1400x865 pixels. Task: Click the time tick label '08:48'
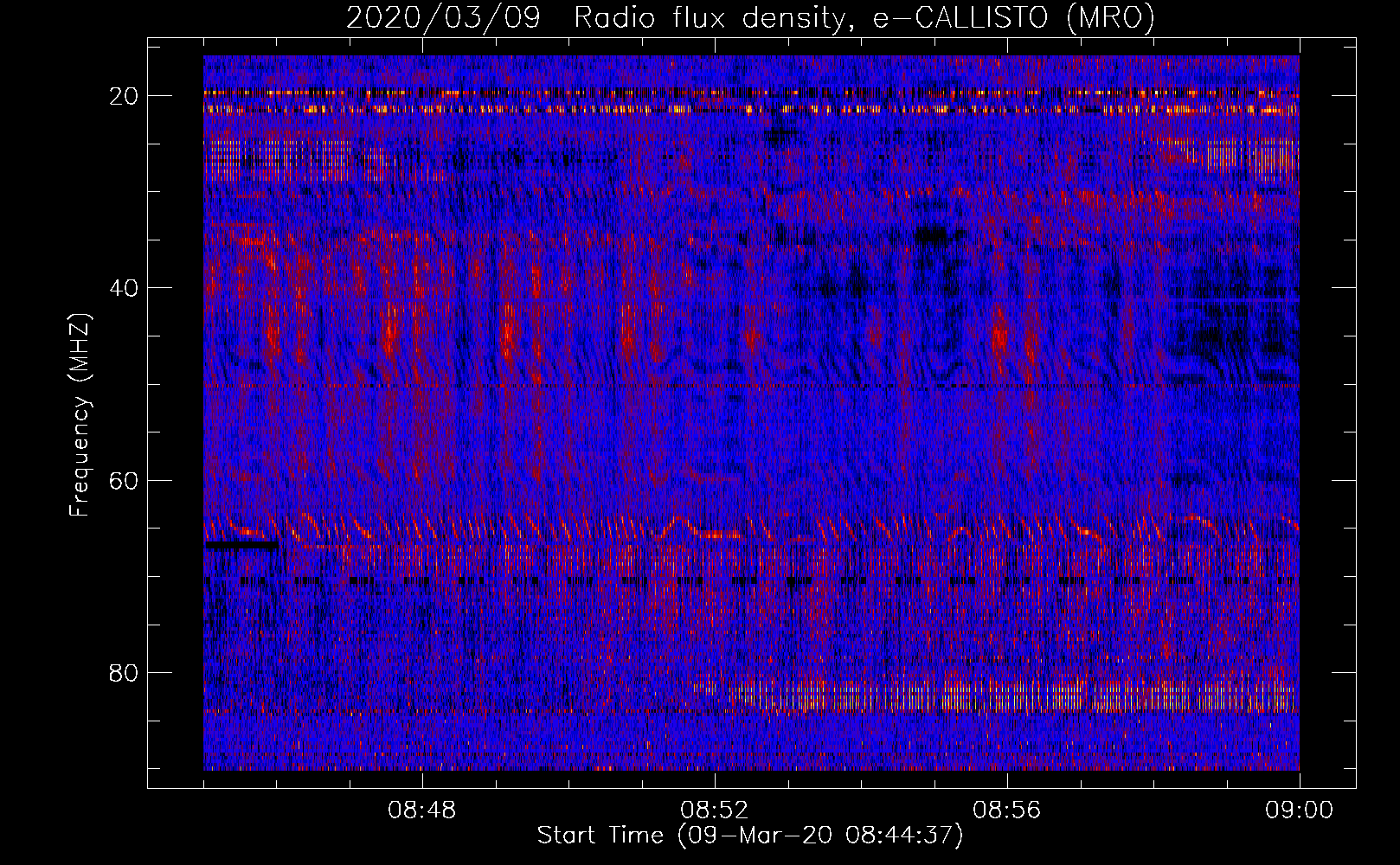[x=422, y=811]
